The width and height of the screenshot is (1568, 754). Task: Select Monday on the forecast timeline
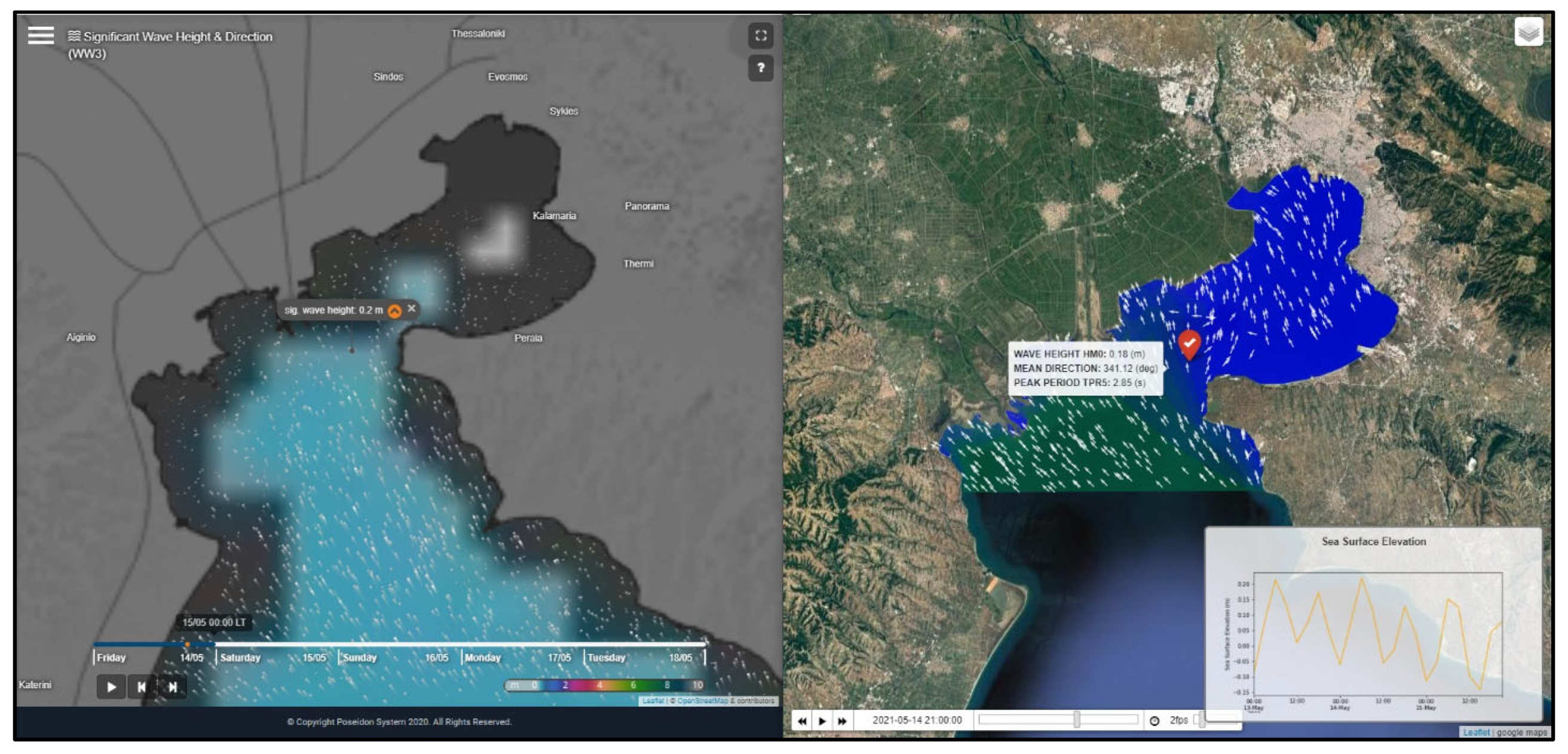483,657
